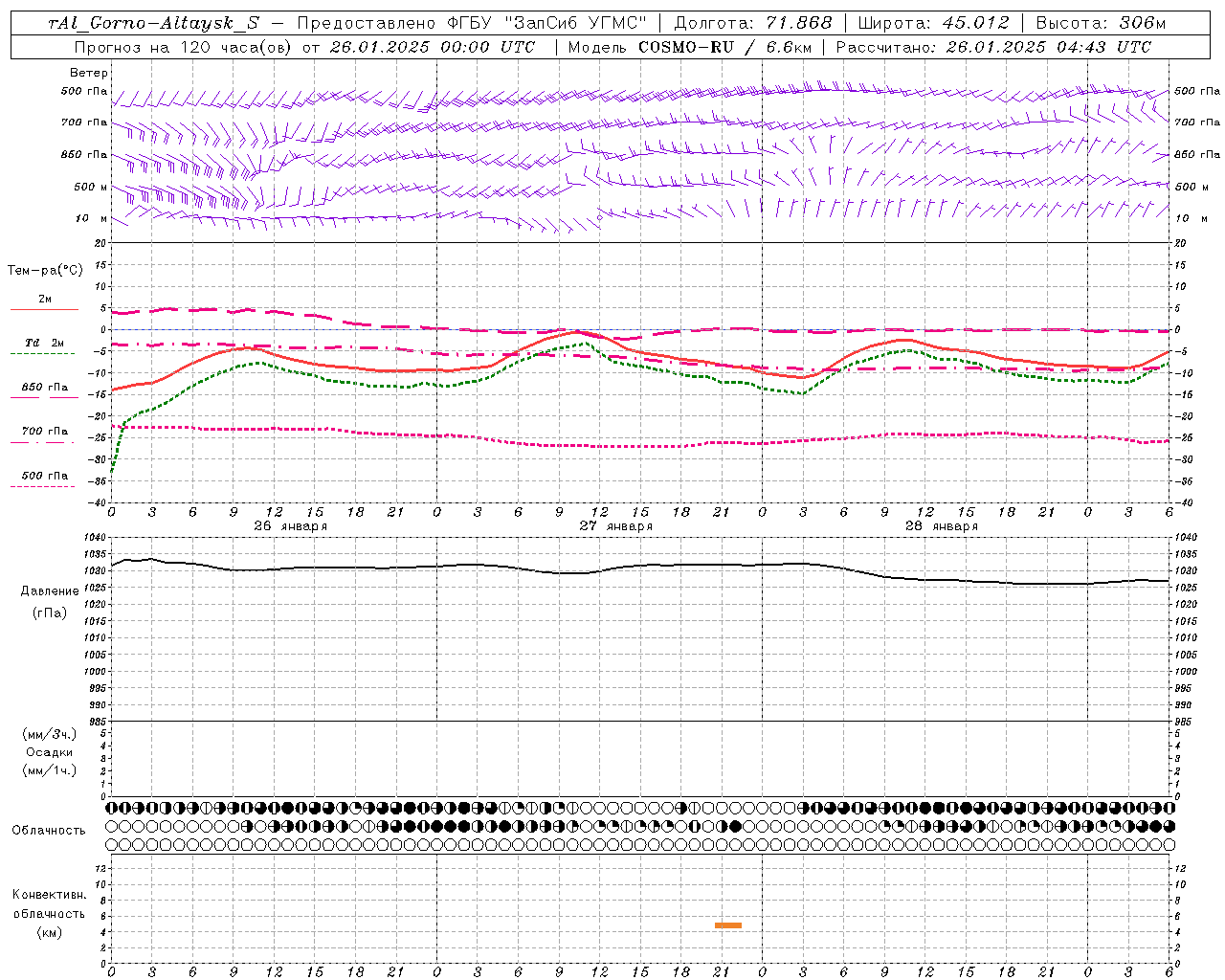Click the Осадки panel label
The image size is (1225, 980).
[x=50, y=752]
